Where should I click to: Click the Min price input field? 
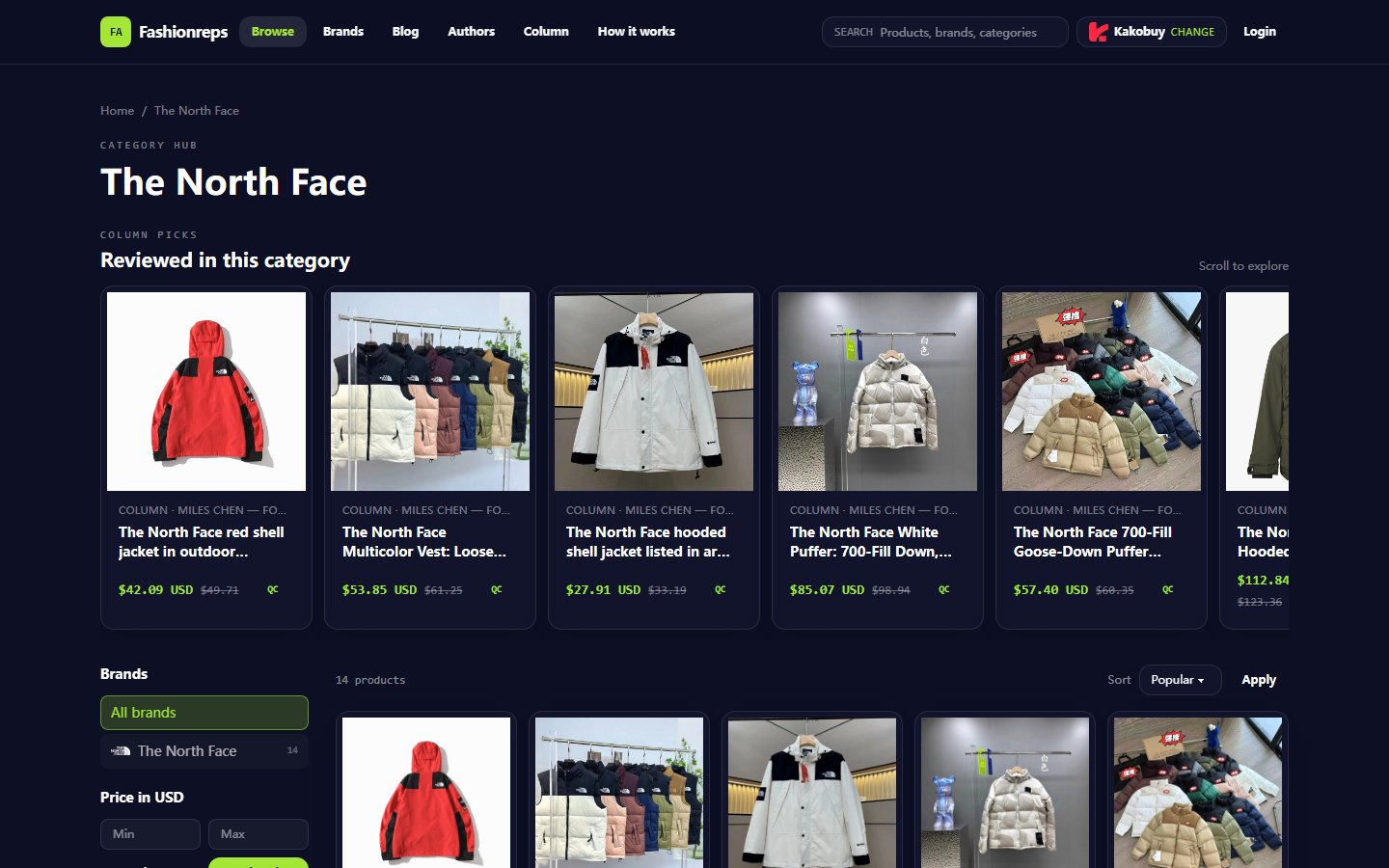pyautogui.click(x=150, y=834)
